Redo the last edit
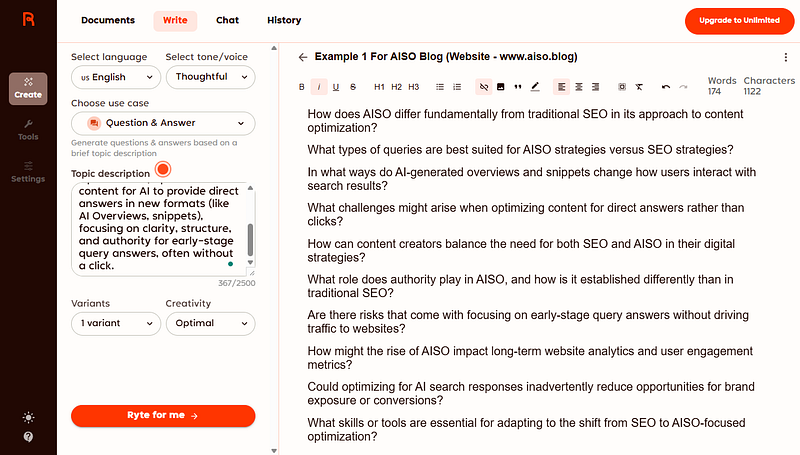Viewport: 800px width, 455px height. click(x=683, y=87)
